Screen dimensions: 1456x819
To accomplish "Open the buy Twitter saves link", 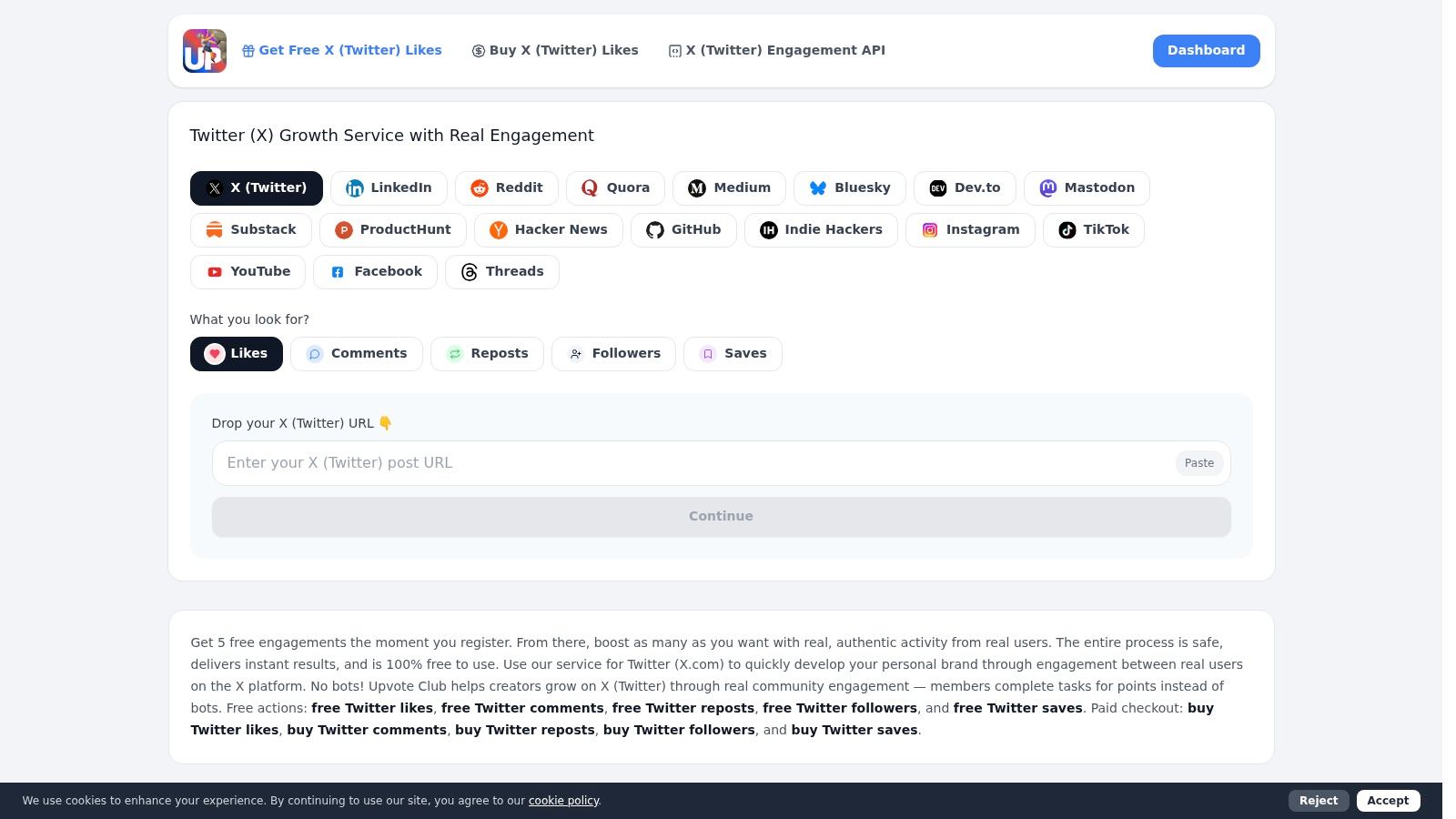I will (x=854, y=730).
